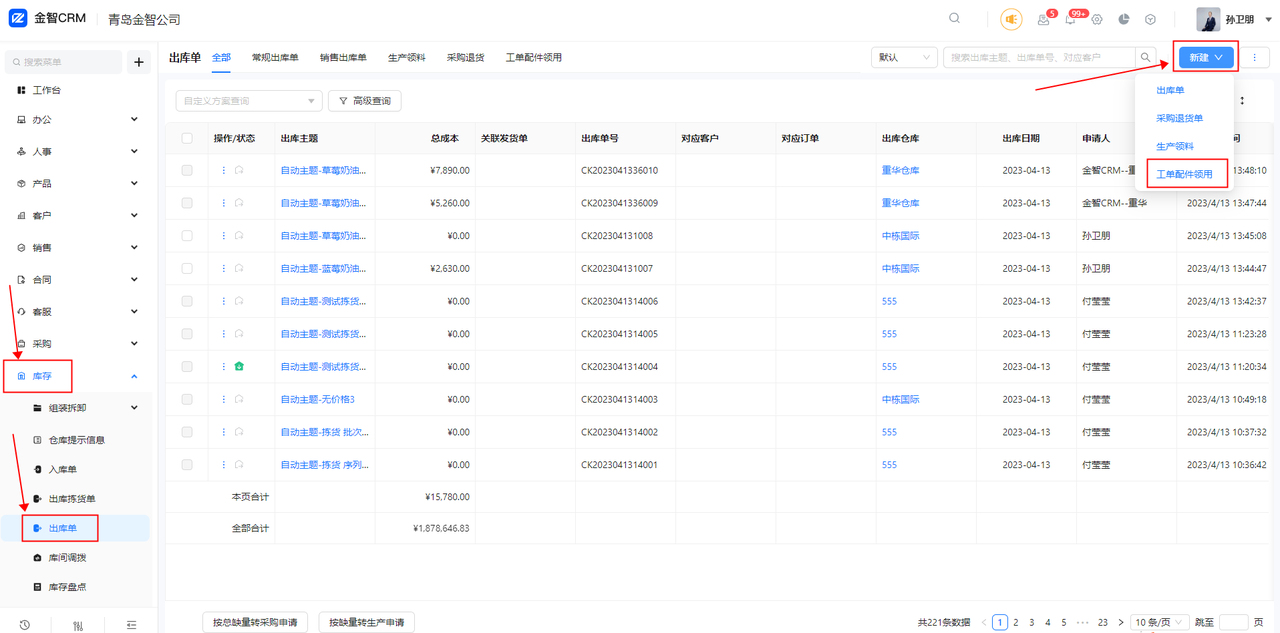Click the global search magnifier icon in header
The image size is (1280, 633).
pos(954,18)
